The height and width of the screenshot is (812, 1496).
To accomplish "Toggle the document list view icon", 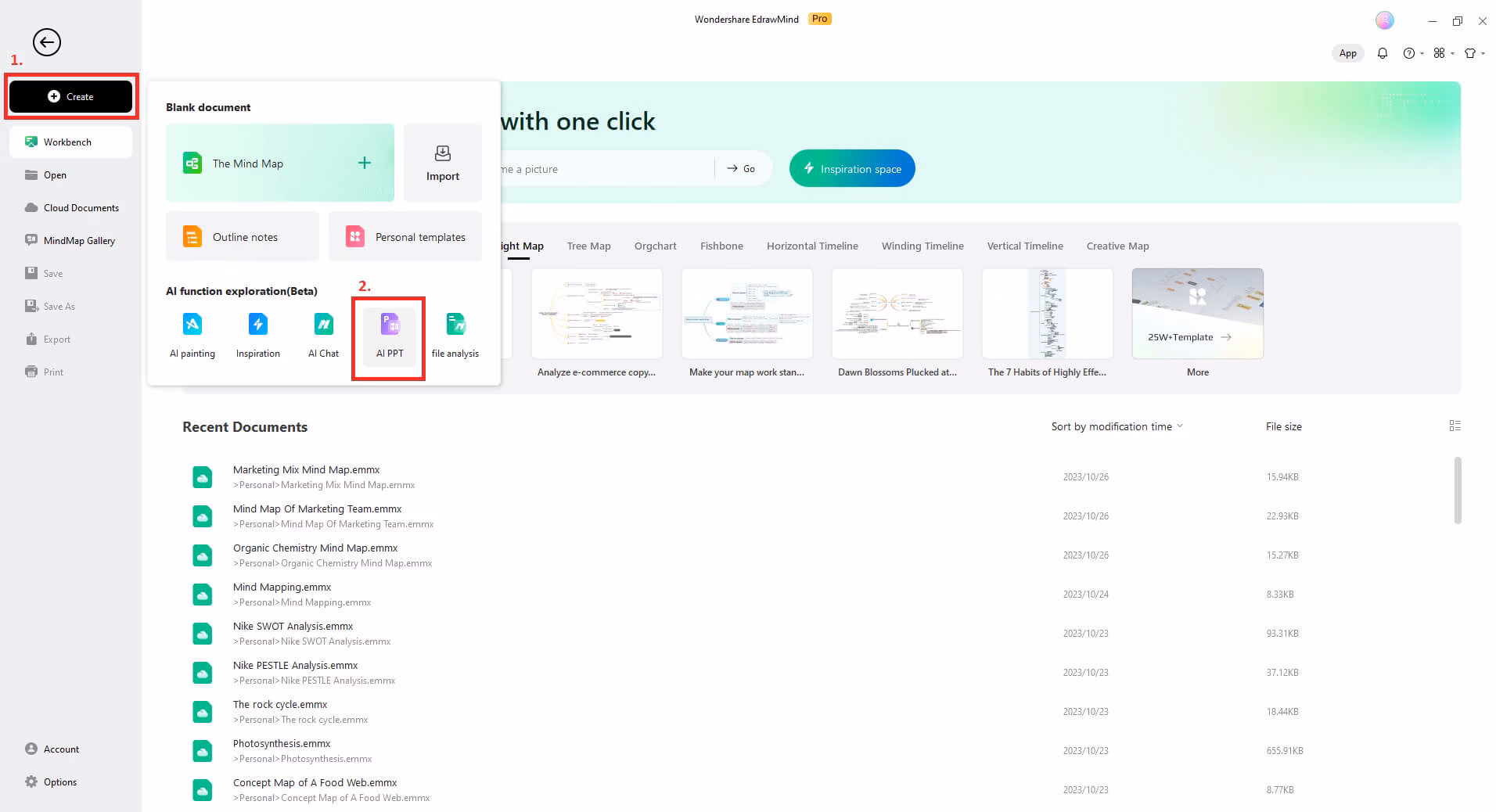I will point(1455,426).
